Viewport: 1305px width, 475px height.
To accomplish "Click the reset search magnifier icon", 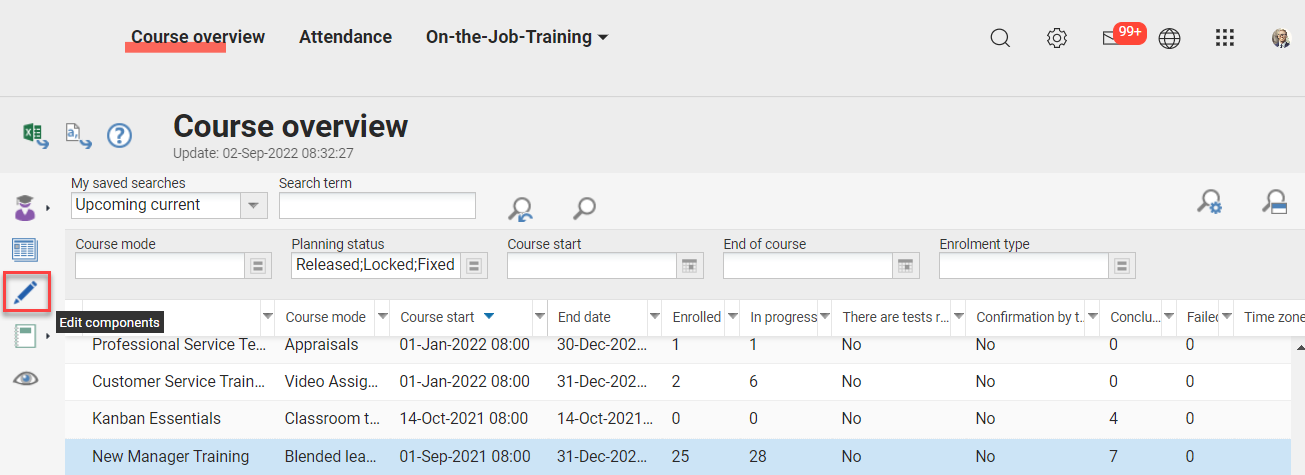I will coord(520,208).
